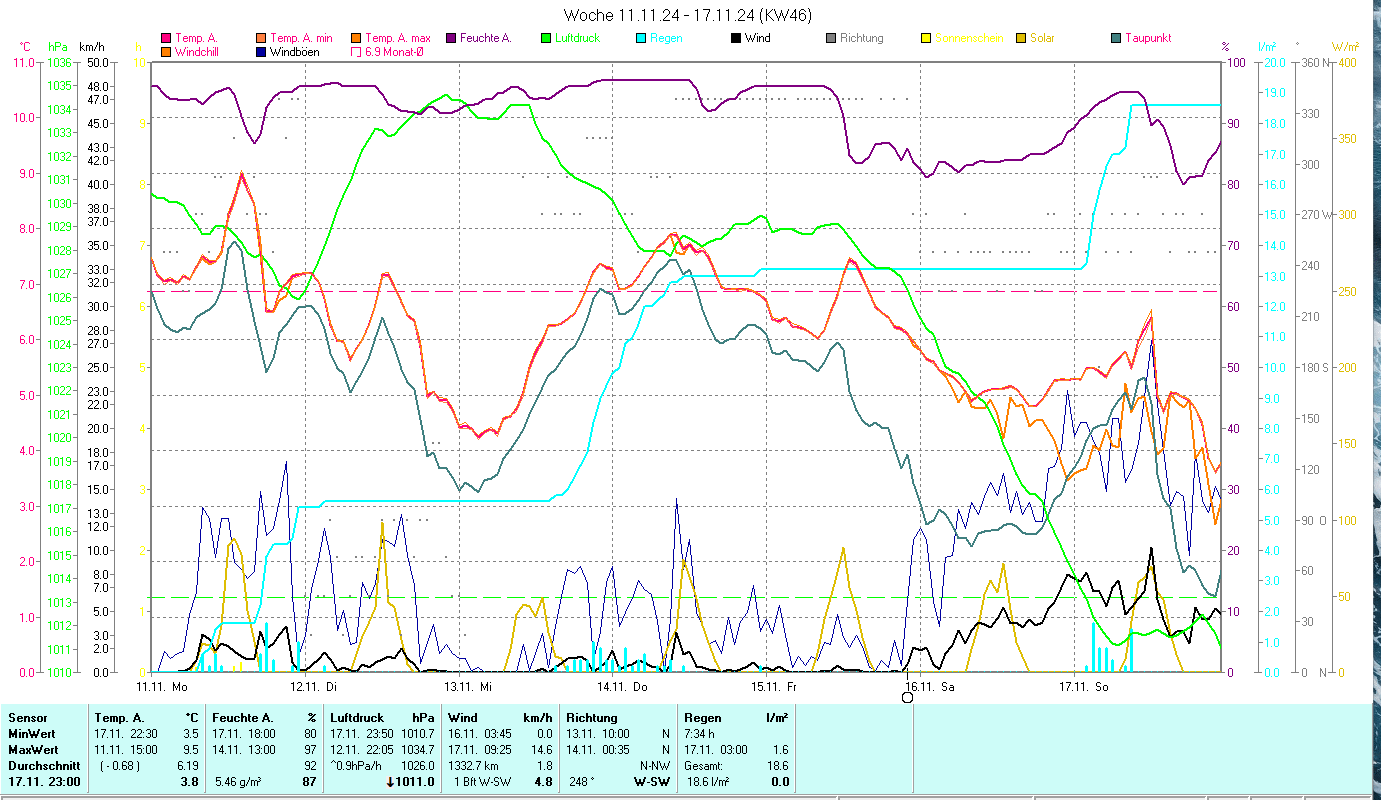
Task: Select the 'MaxWert' row label
Action: click(x=35, y=750)
